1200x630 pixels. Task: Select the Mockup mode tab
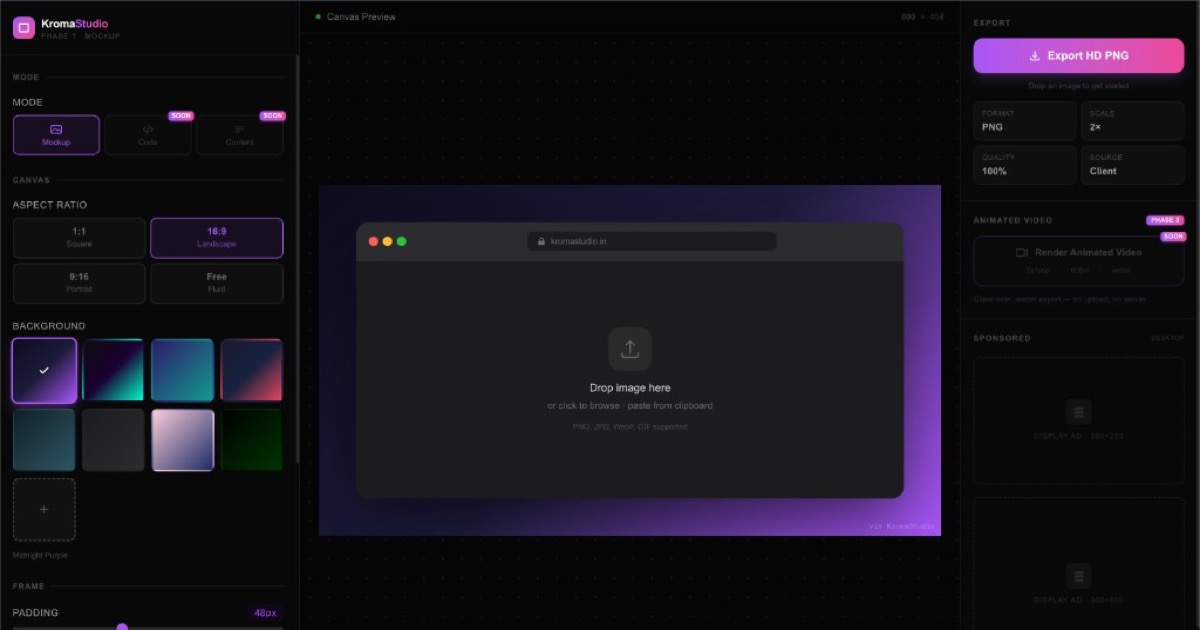coord(56,135)
